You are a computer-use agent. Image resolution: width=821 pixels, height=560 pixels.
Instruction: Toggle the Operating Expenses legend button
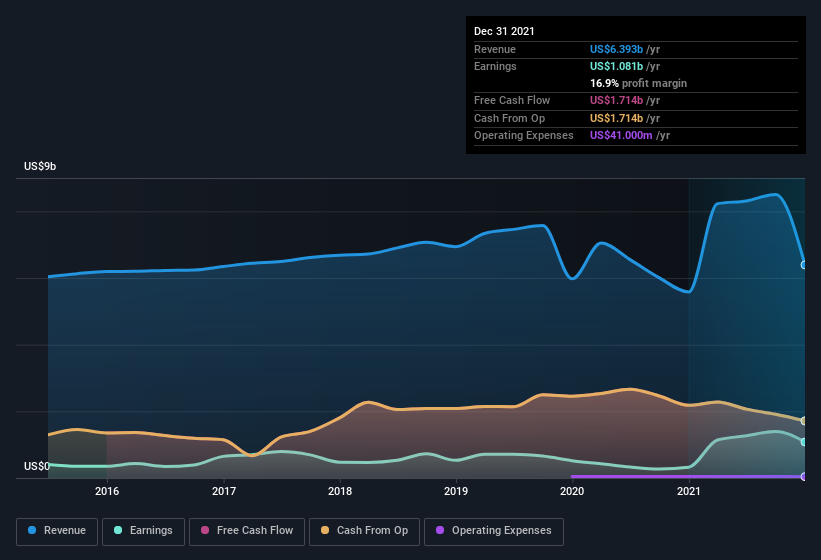coord(494,531)
